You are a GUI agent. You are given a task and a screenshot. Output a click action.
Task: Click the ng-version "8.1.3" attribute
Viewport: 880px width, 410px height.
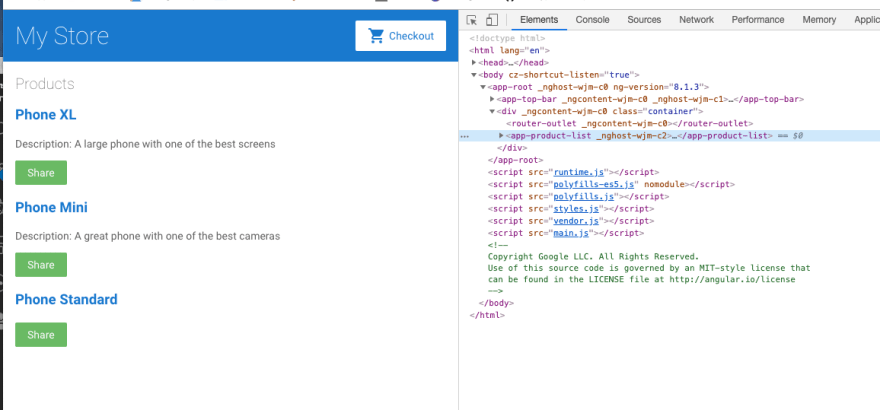pos(659,87)
